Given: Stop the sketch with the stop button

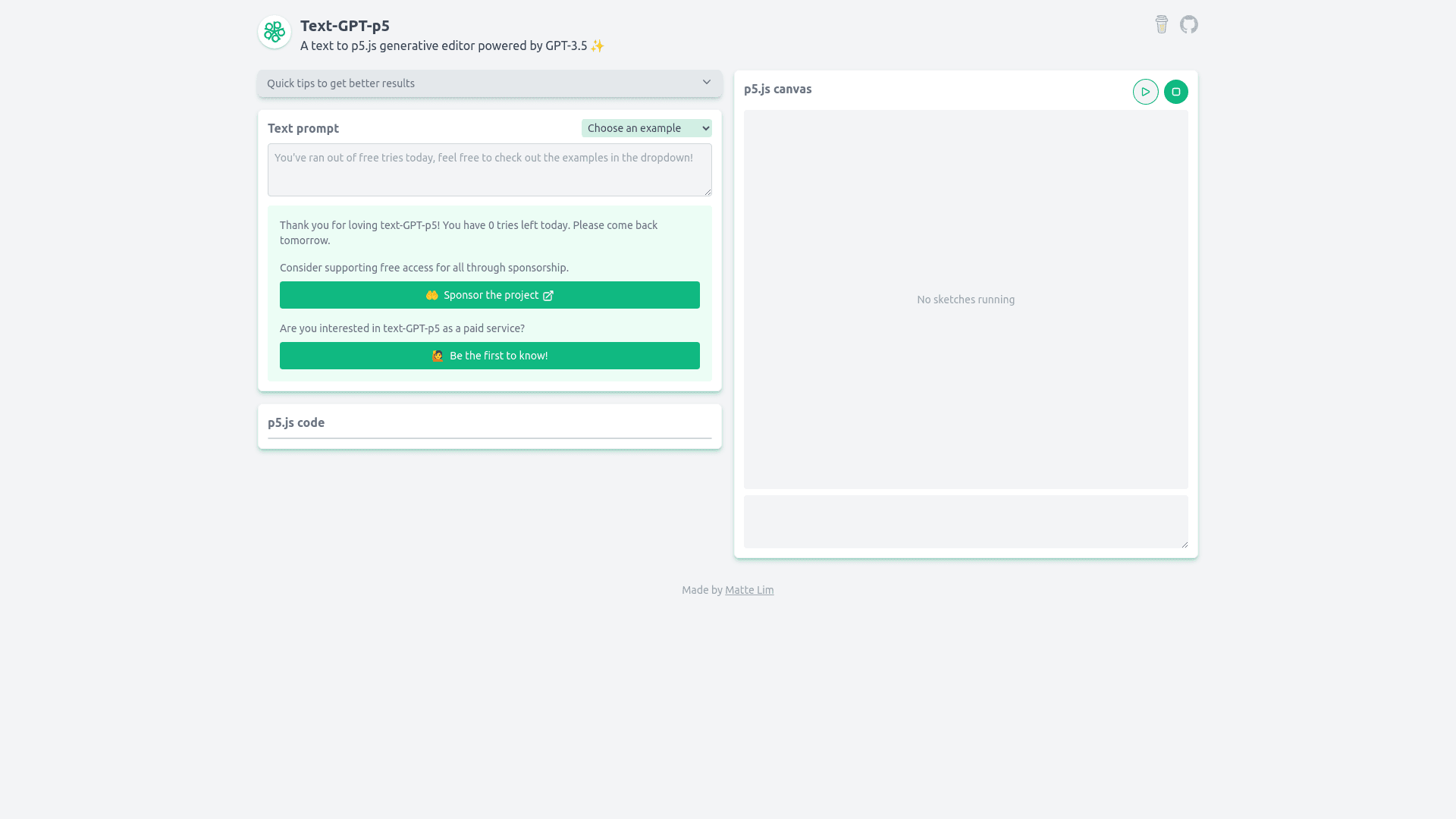Looking at the screenshot, I should pyautogui.click(x=1175, y=92).
